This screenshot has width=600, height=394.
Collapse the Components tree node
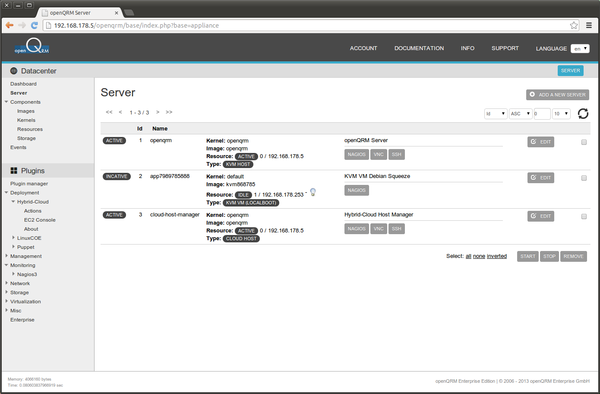6,102
